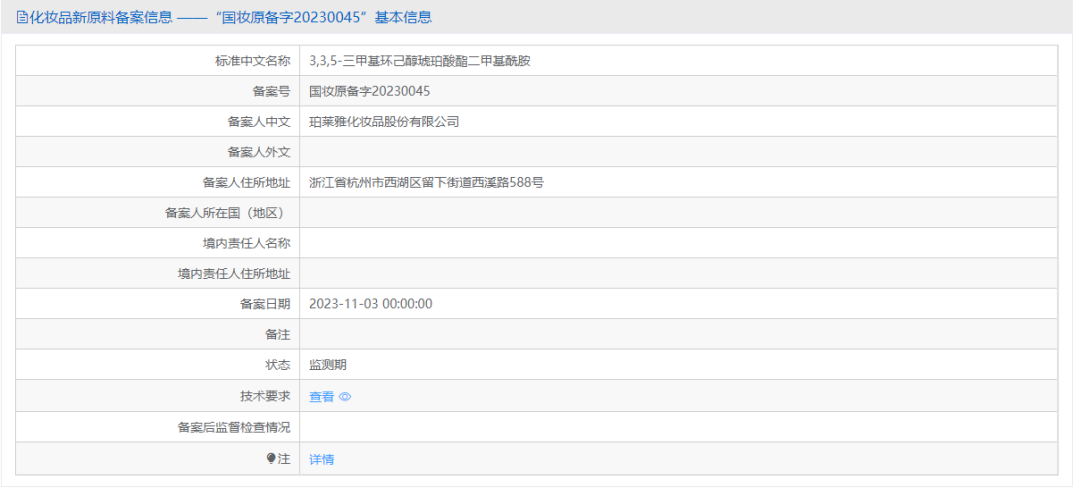Click the 标准中文名称 label cell
The image size is (1080, 488).
click(x=158, y=61)
